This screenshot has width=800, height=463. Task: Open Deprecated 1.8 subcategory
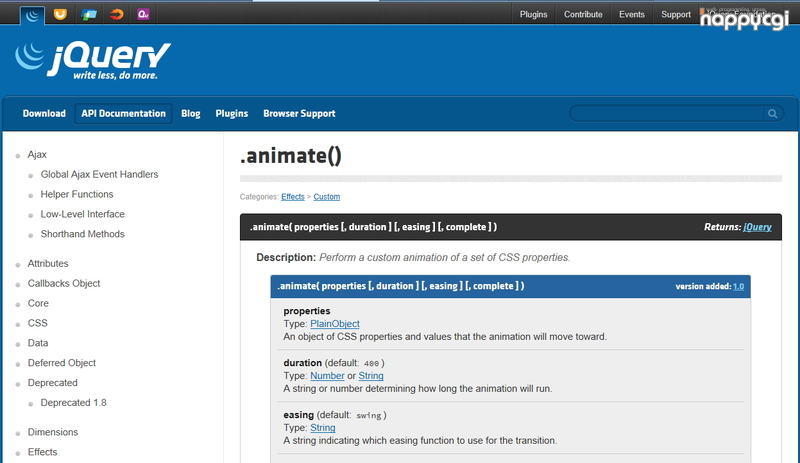(x=73, y=403)
